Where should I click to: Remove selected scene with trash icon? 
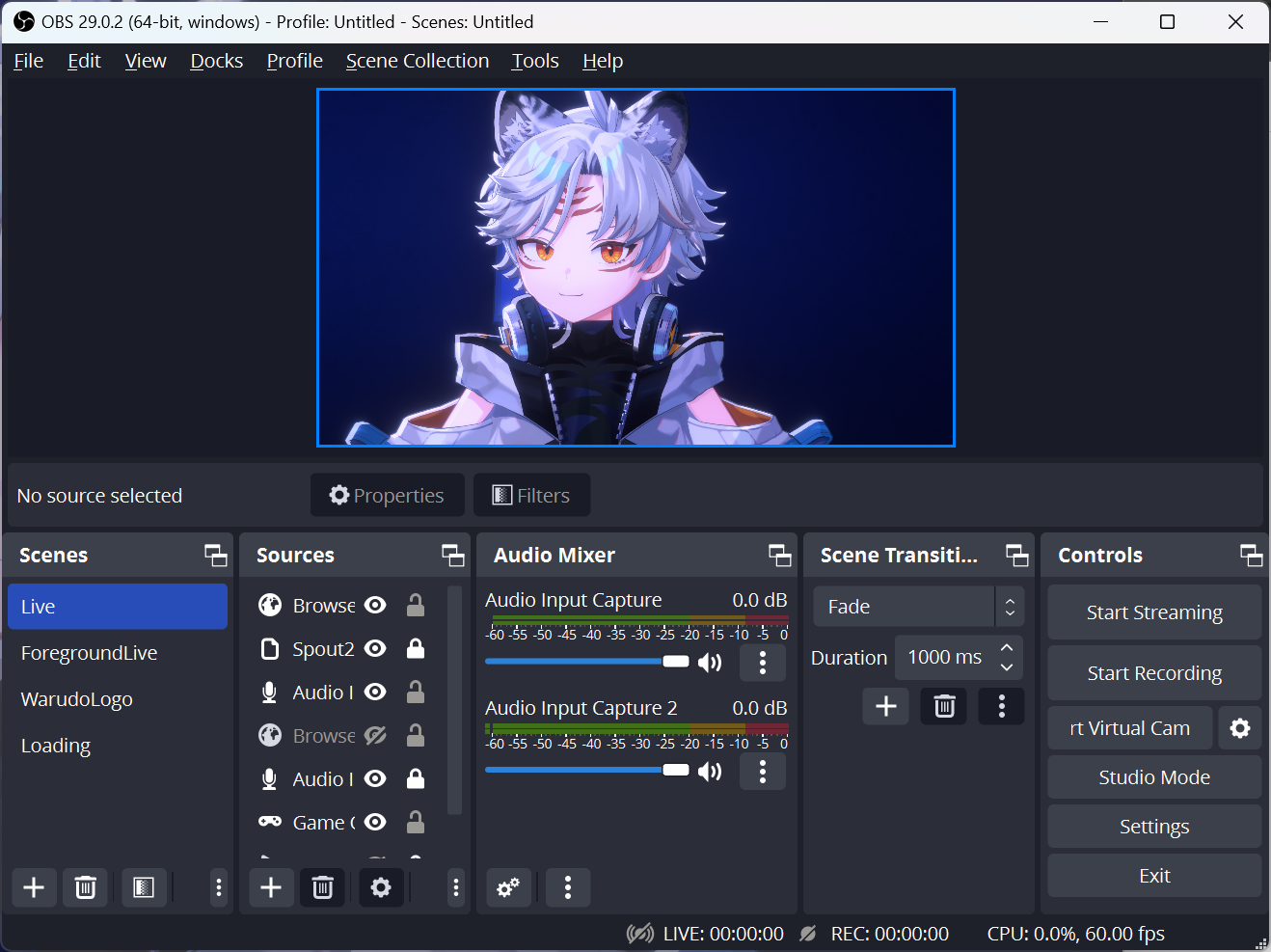click(86, 887)
